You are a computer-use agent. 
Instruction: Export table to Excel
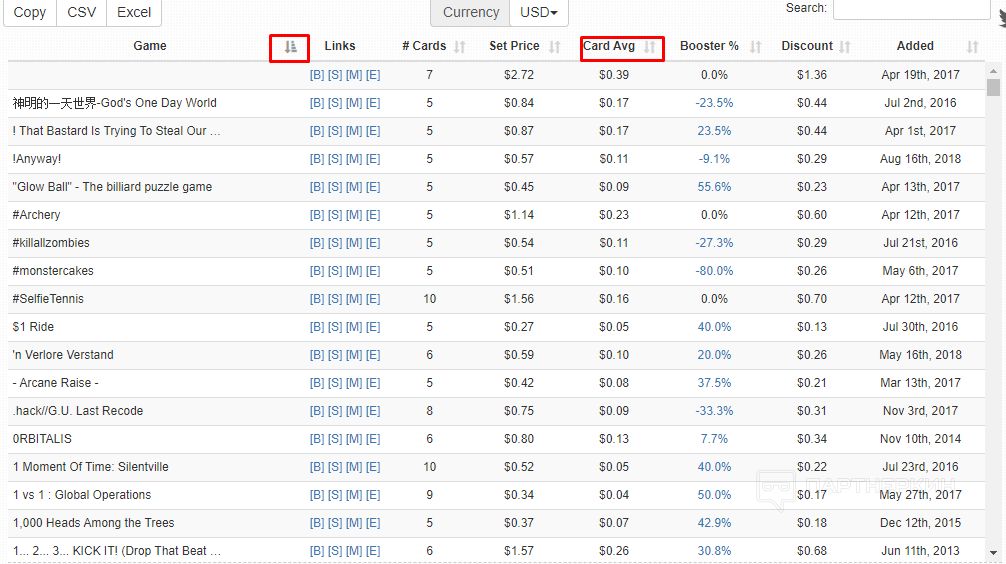point(133,12)
